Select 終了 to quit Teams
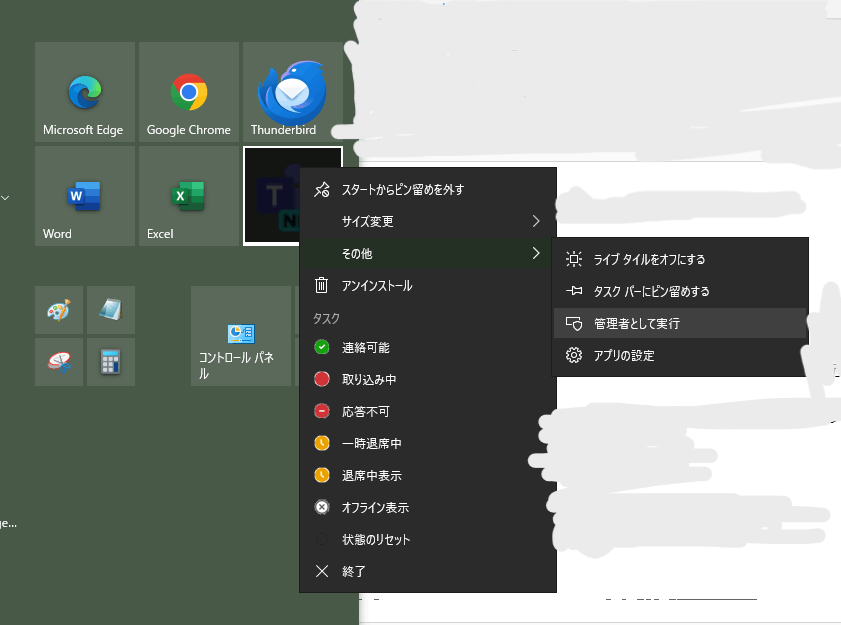 click(x=428, y=571)
